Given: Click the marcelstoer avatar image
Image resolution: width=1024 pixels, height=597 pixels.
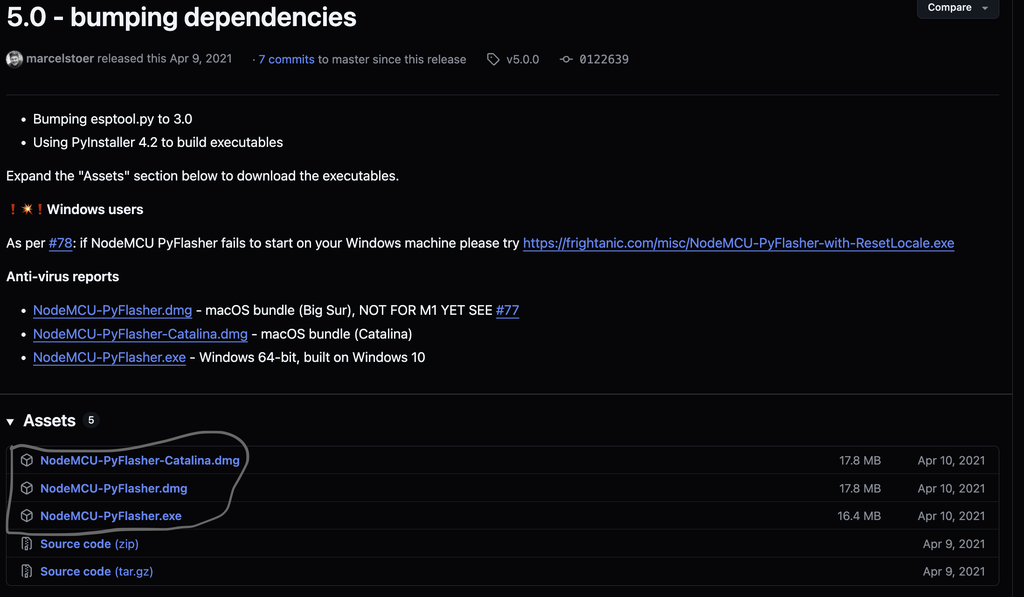Looking at the screenshot, I should 14,59.
